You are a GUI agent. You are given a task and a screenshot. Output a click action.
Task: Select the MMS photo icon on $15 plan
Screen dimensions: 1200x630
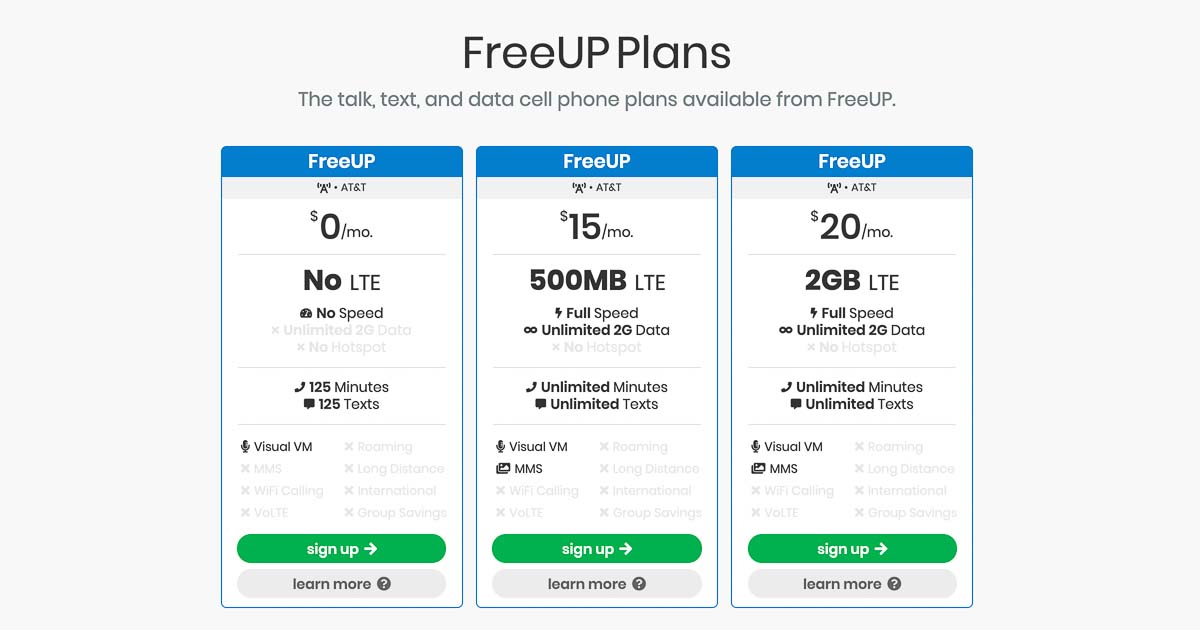click(503, 466)
